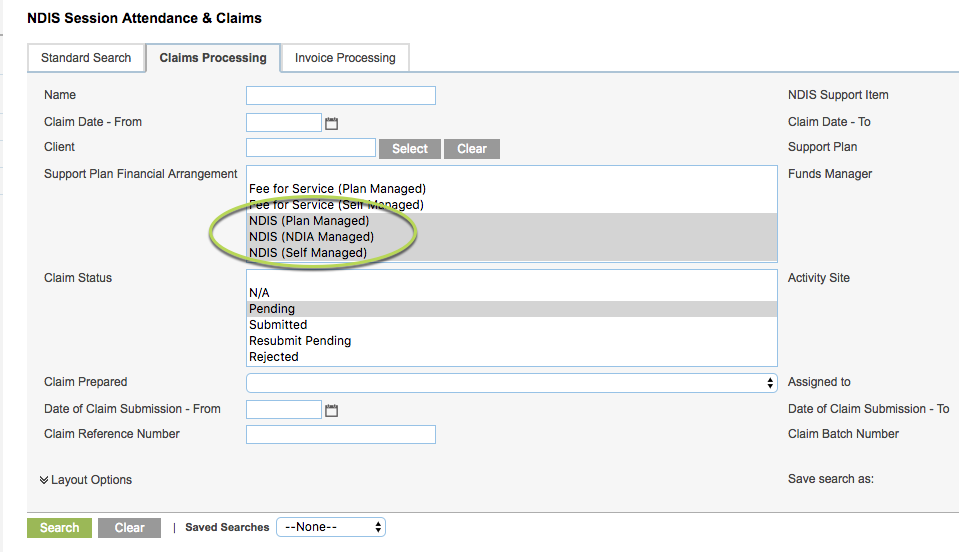Image resolution: width=959 pixels, height=552 pixels.
Task: Focus the Name input field
Action: click(341, 95)
